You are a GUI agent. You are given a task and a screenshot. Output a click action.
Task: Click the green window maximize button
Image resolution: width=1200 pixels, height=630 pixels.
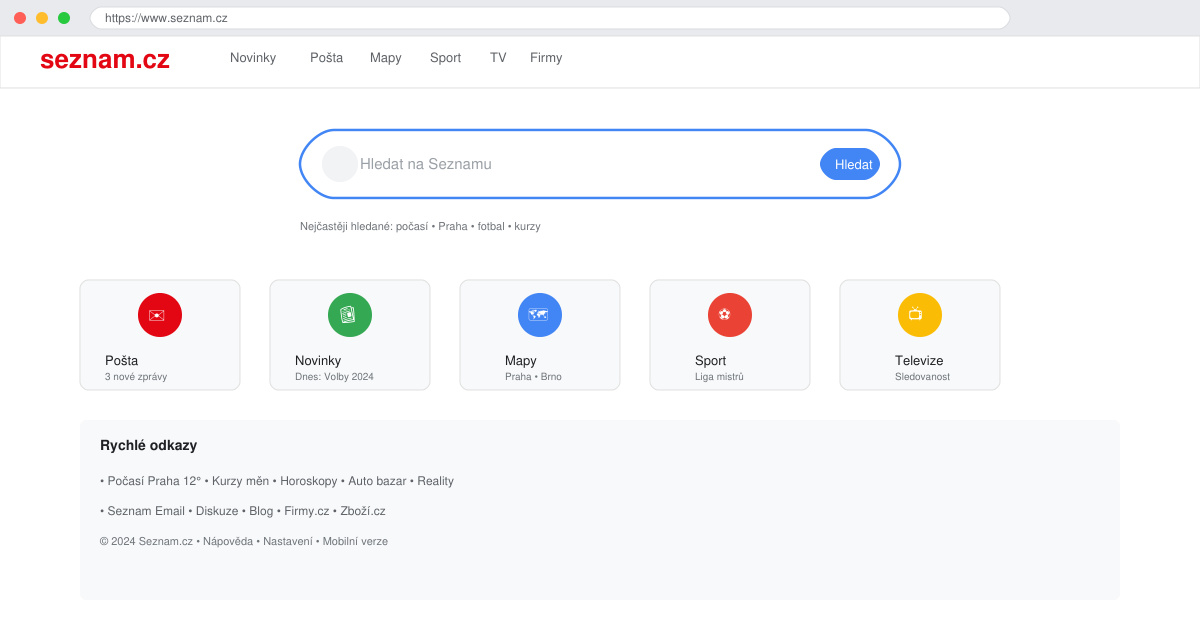(x=64, y=18)
